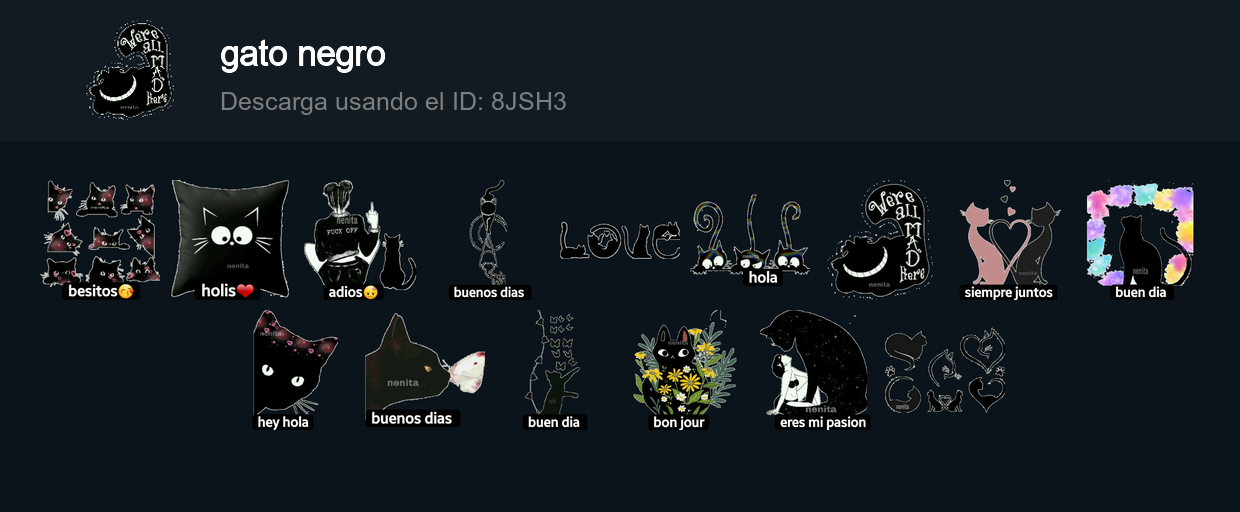Click the "eres mi pasion" caption label
Screen dimensions: 1240x512
point(824,423)
